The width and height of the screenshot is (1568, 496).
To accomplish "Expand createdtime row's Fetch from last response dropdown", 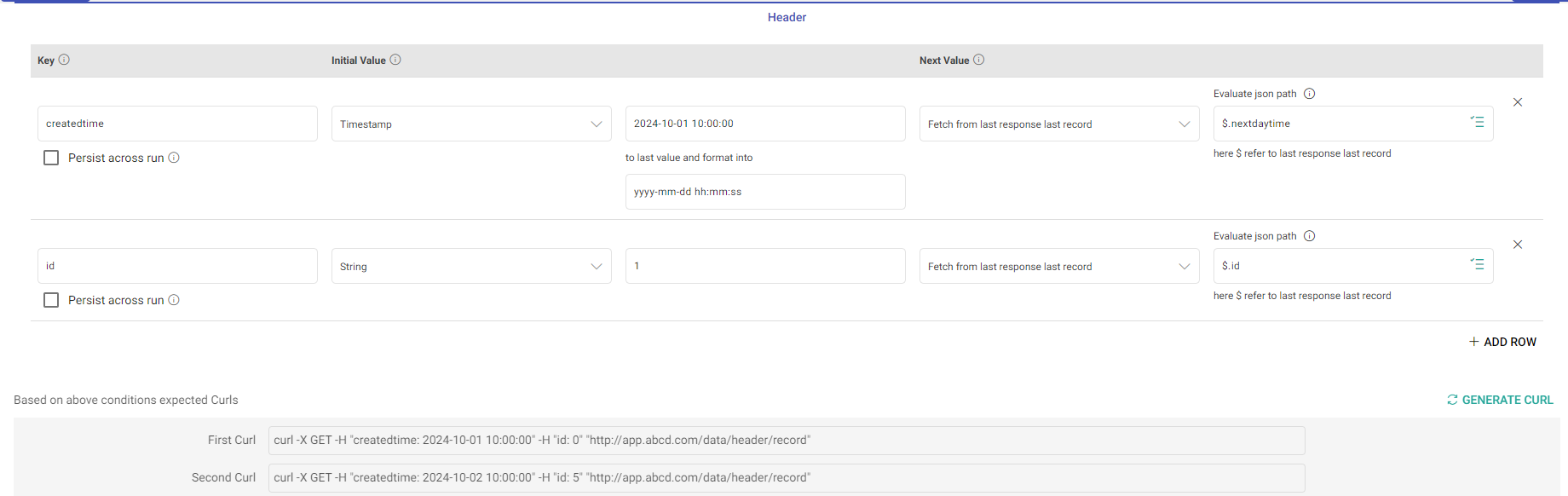I will pyautogui.click(x=1058, y=124).
